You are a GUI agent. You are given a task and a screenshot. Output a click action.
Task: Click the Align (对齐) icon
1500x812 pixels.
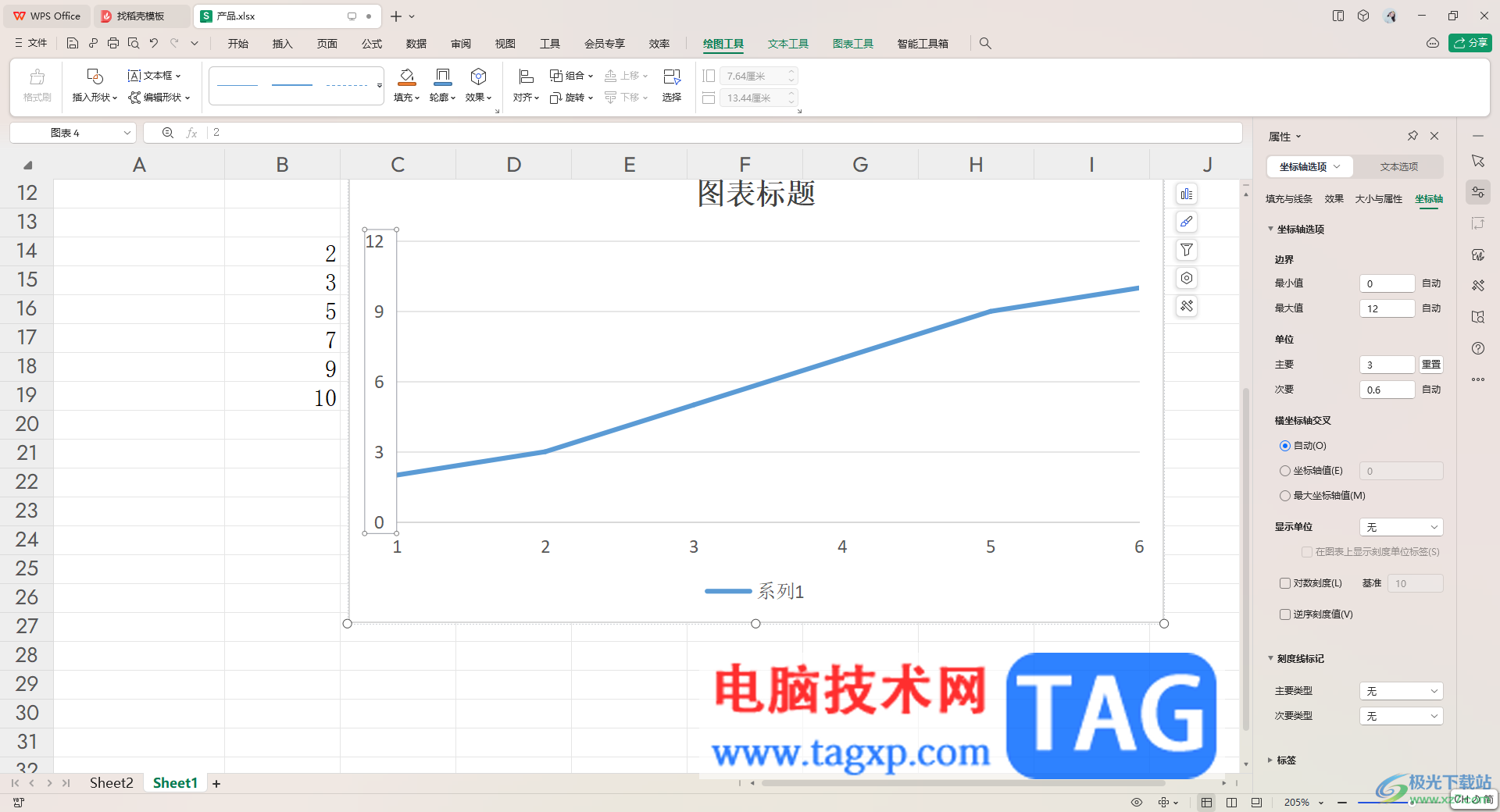click(526, 77)
